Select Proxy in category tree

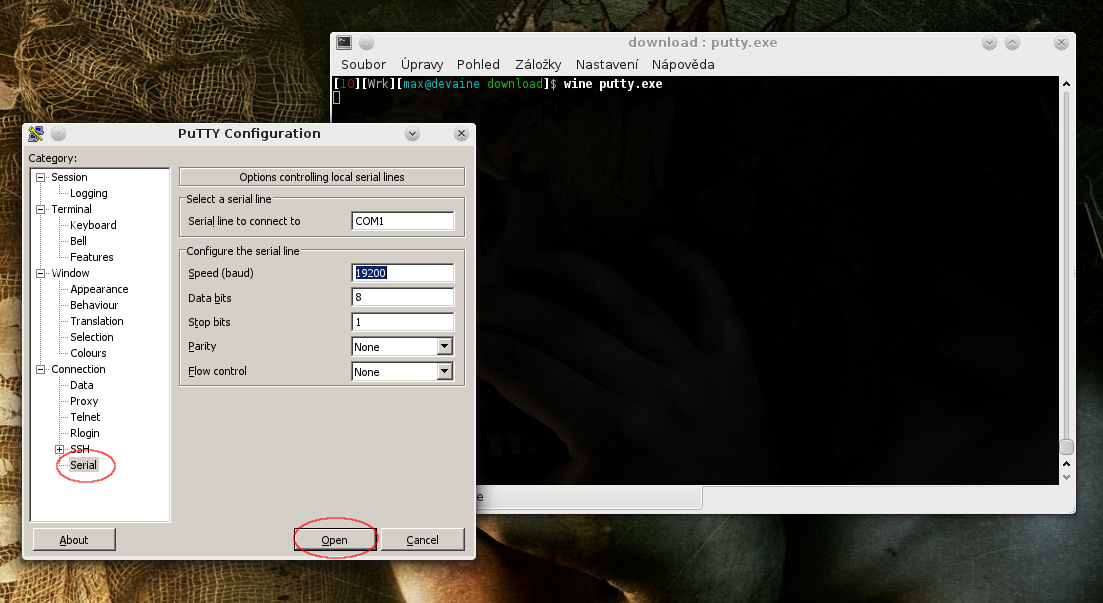[x=84, y=401]
